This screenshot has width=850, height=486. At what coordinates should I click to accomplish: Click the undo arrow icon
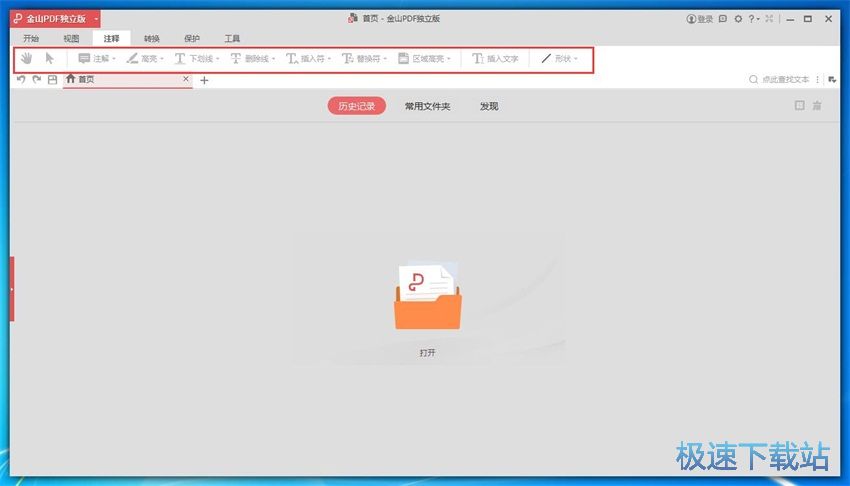coord(21,80)
